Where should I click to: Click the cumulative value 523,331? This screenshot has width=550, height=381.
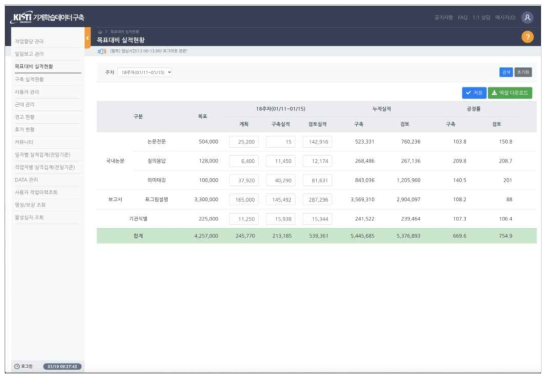click(x=364, y=142)
